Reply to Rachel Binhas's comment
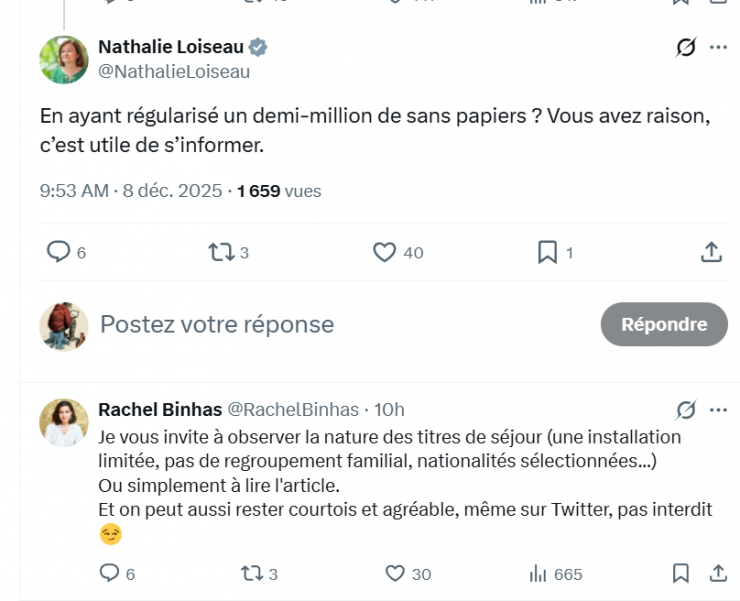Image resolution: width=740 pixels, height=601 pixels. [x=111, y=573]
